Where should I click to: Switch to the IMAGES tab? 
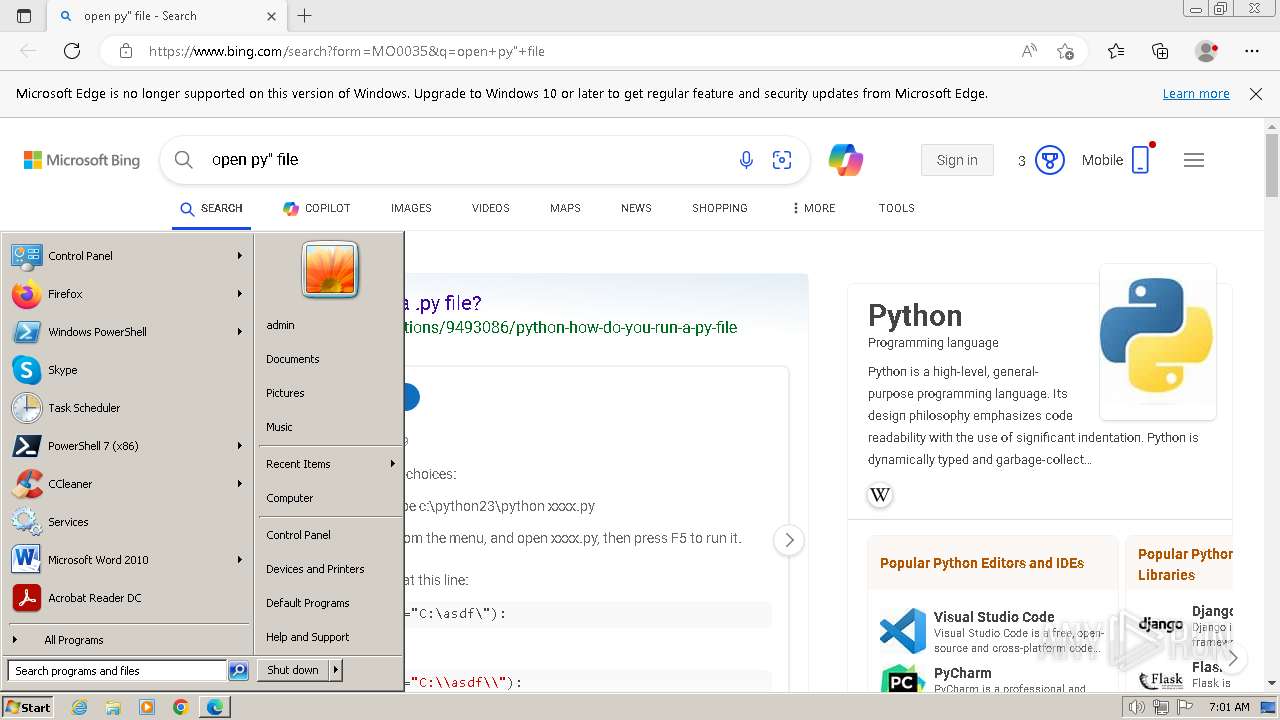point(411,208)
